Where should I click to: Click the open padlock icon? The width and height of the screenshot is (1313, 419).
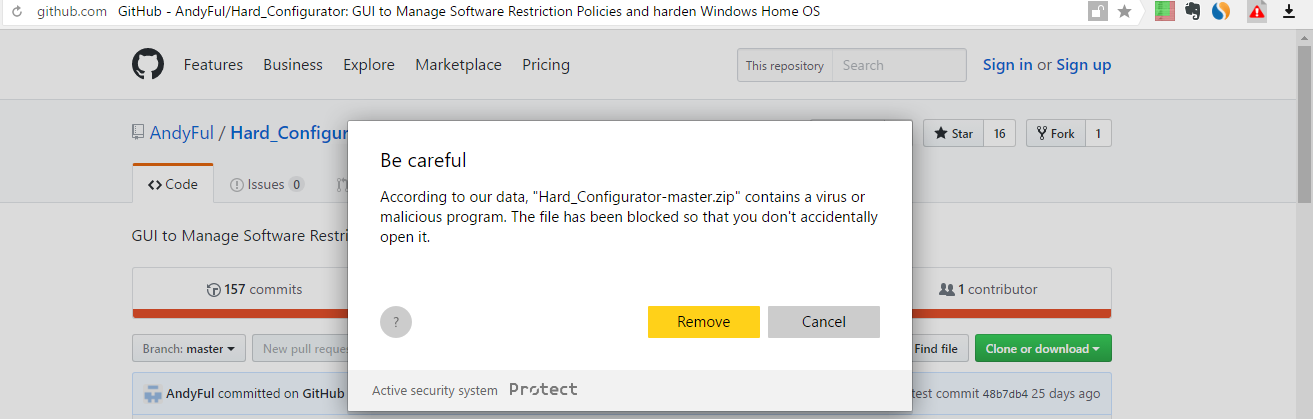point(1097,12)
